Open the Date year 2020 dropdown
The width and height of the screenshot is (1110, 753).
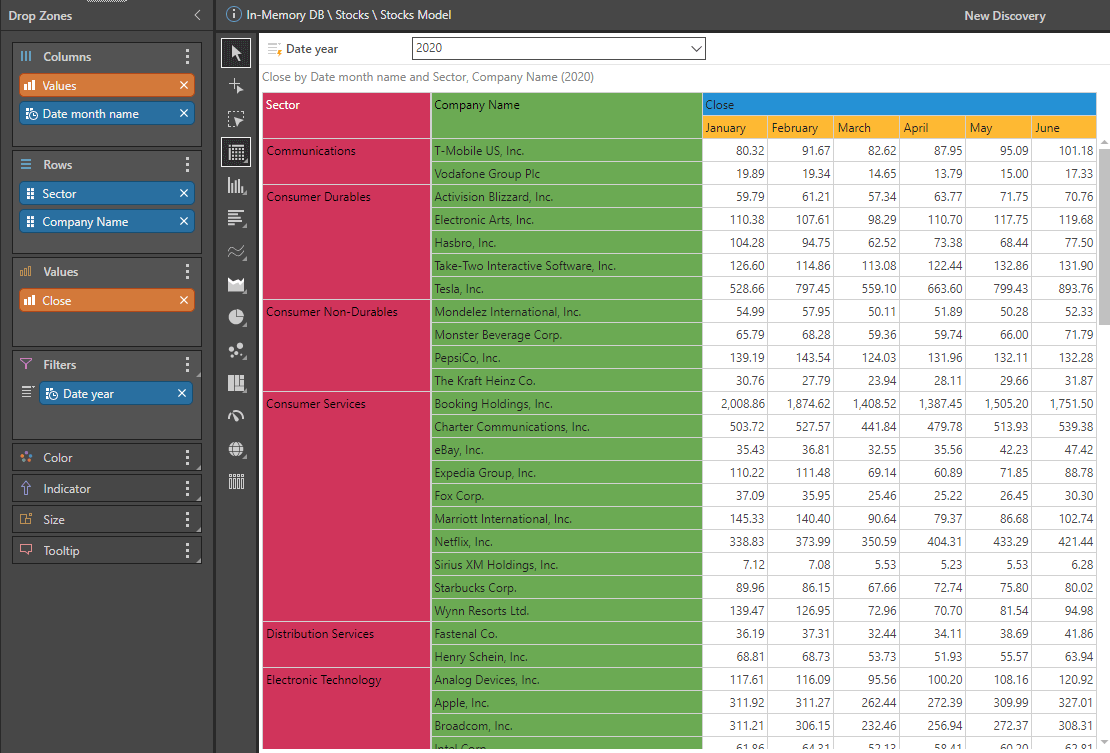point(559,48)
